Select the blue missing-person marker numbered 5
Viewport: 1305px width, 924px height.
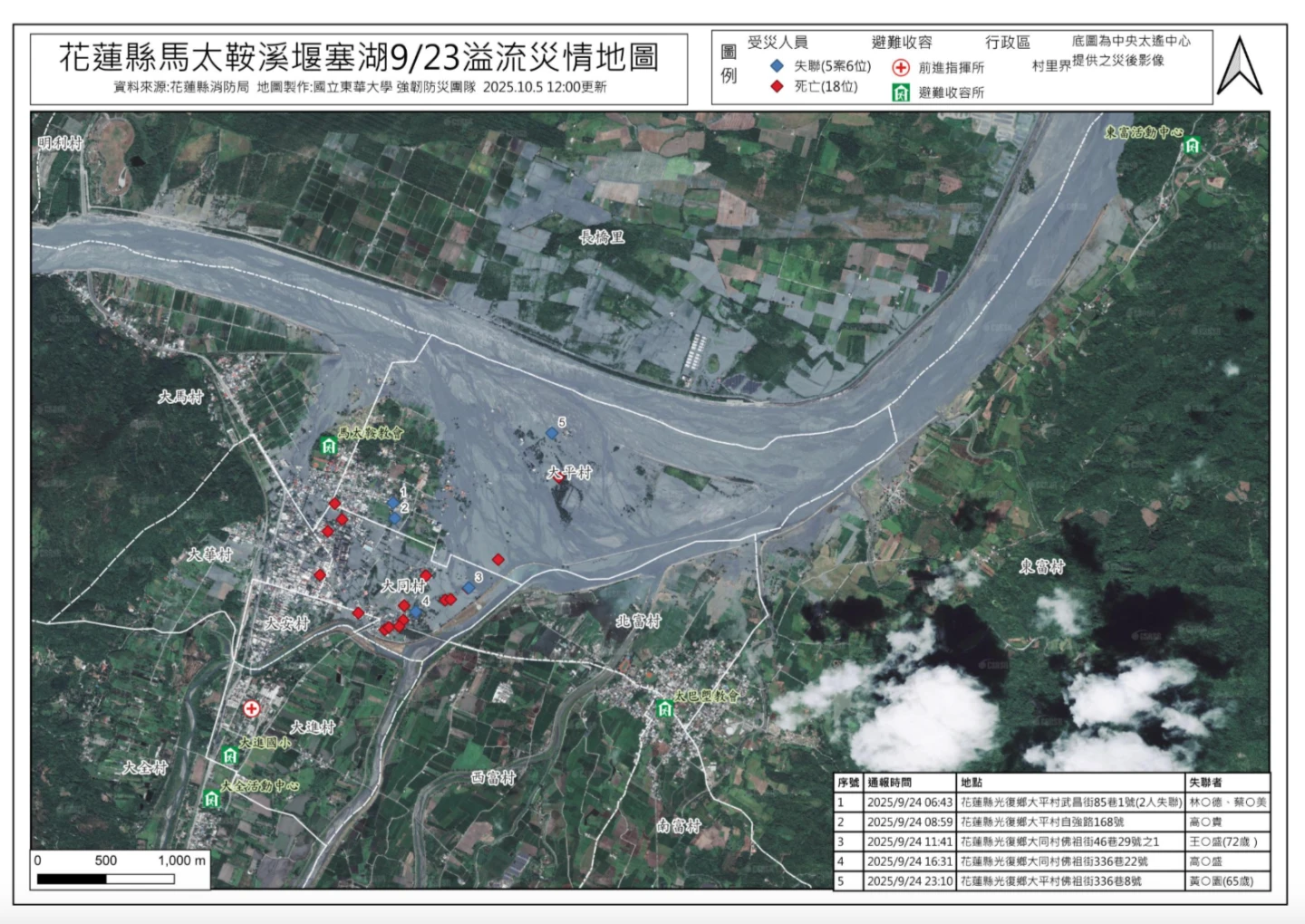551,434
